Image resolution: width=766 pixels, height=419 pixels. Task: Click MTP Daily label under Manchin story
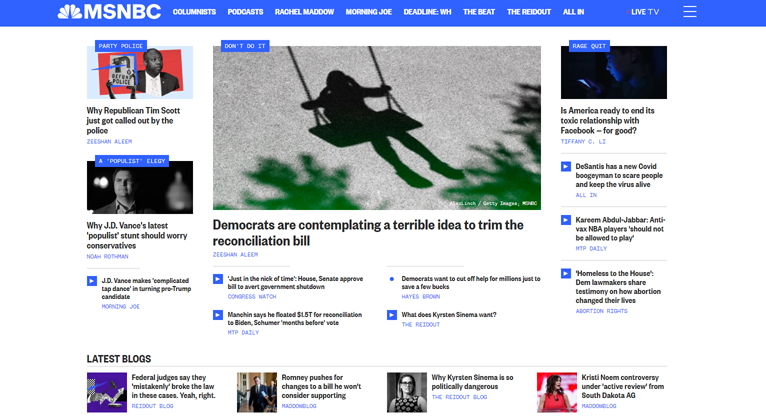(x=243, y=333)
